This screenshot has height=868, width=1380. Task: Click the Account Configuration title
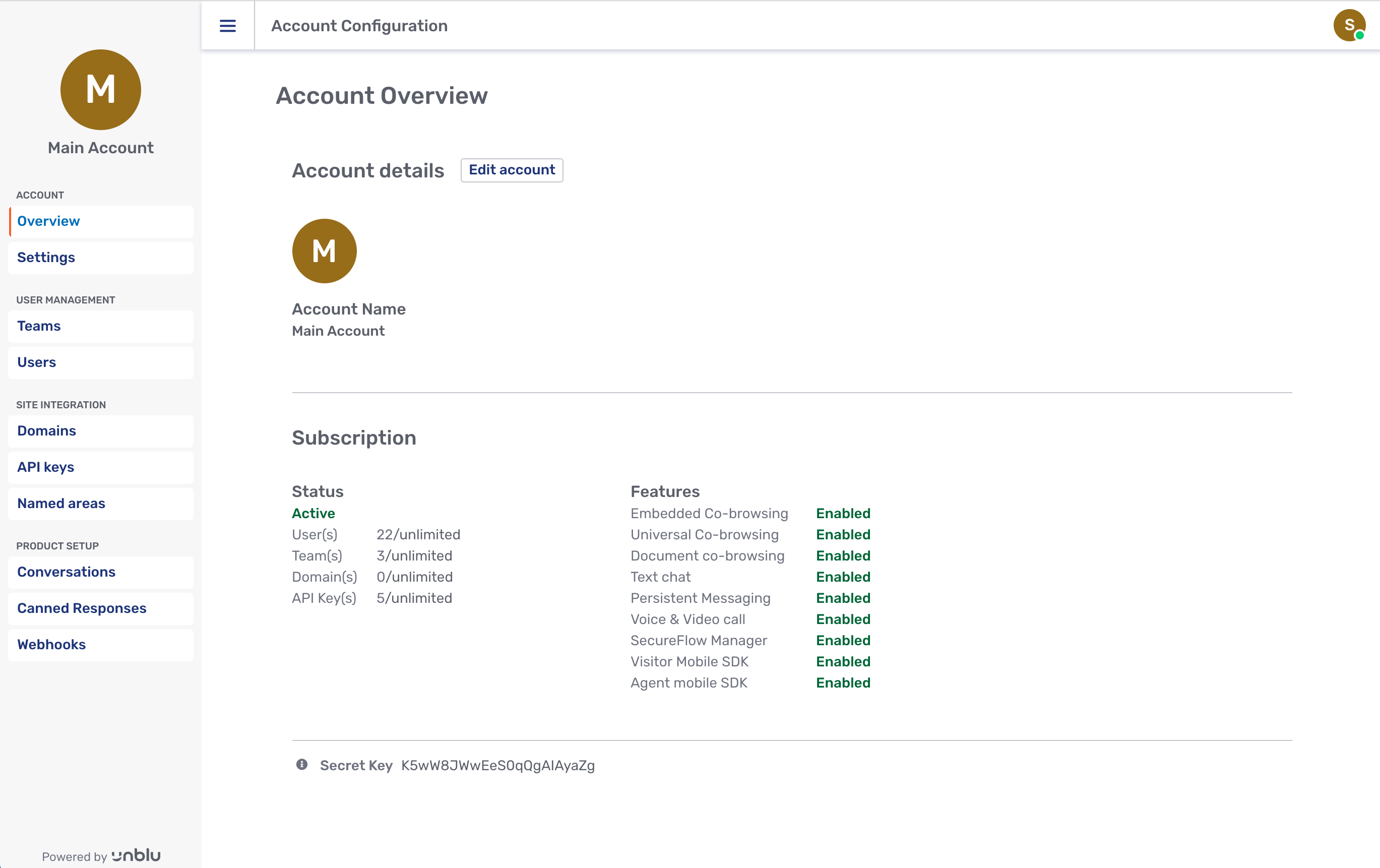point(359,25)
